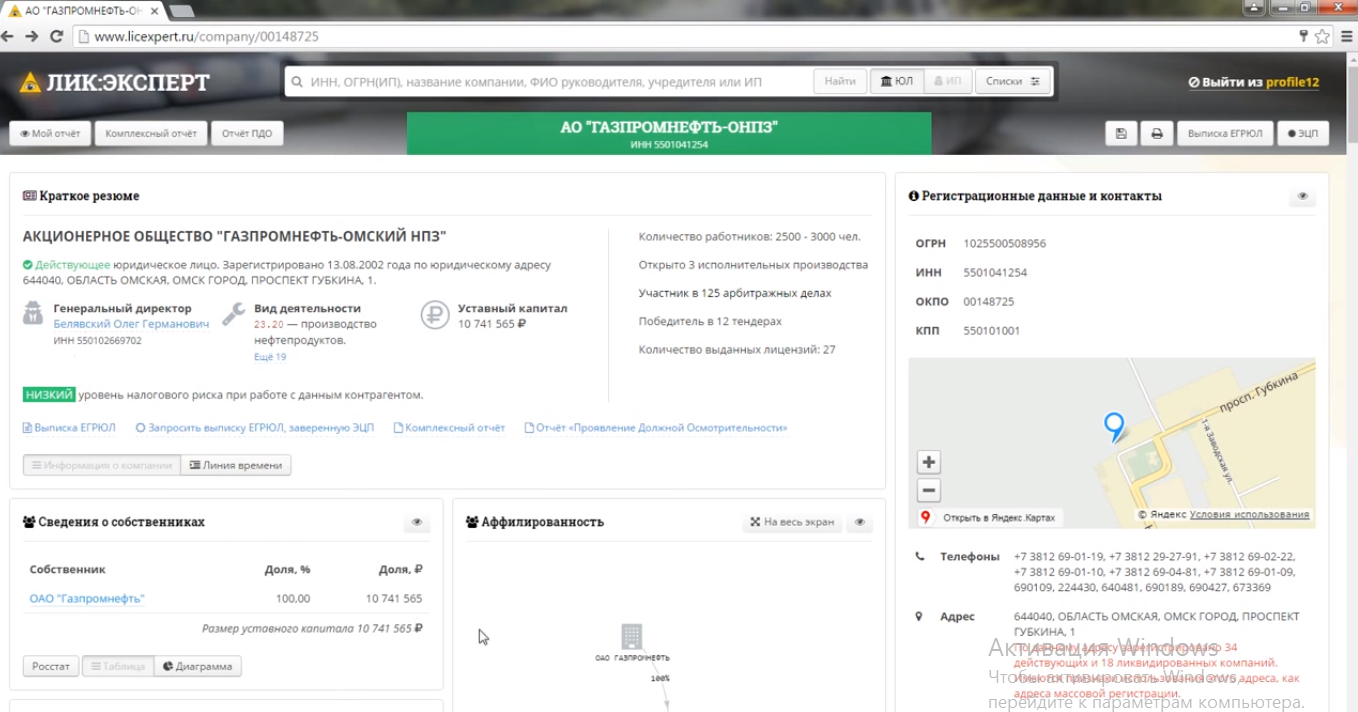The height and width of the screenshot is (712, 1358).
Task: Switch to Линия времени tab
Action: [x=236, y=465]
